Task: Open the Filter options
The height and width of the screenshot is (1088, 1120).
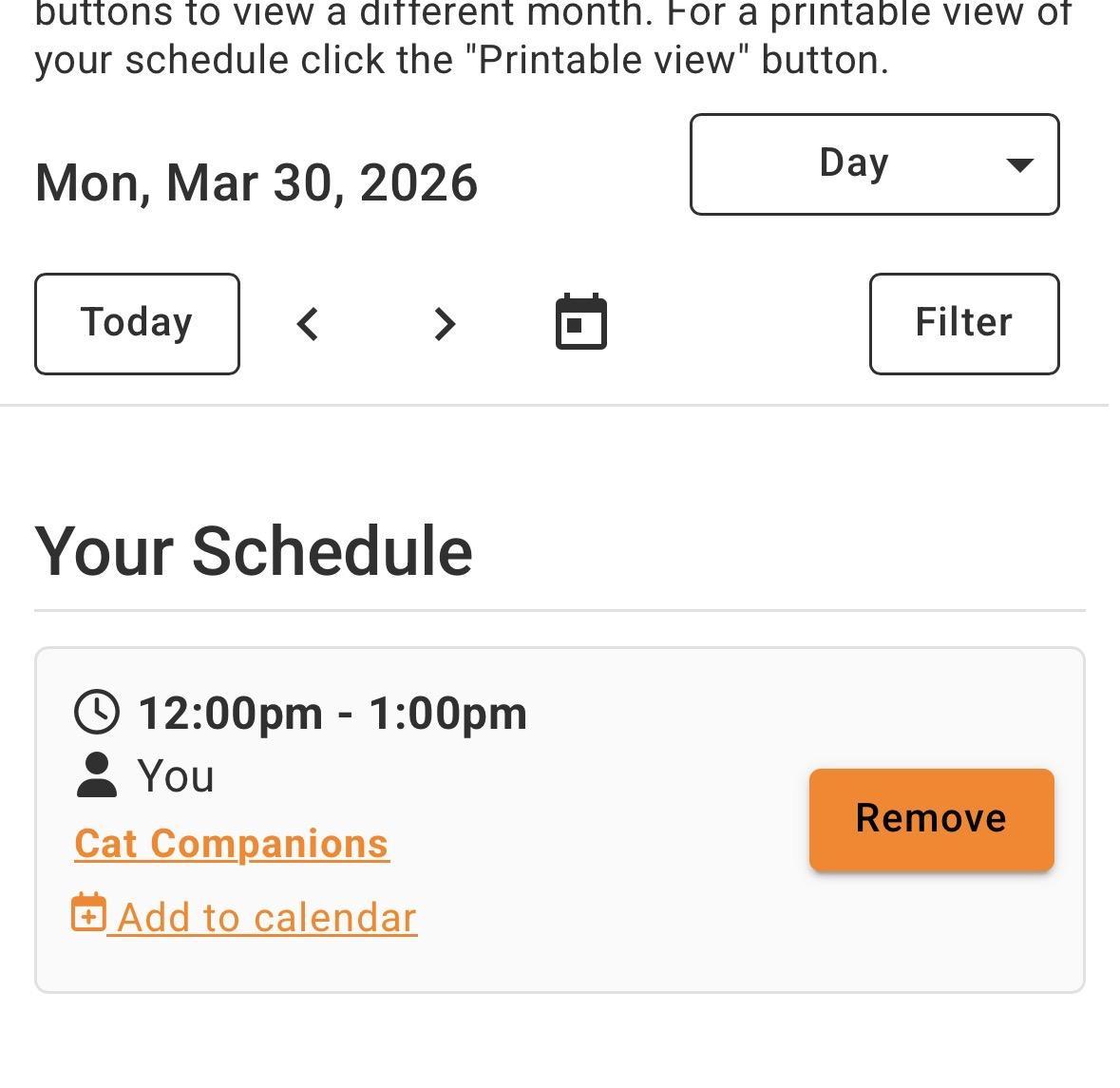Action: point(963,324)
